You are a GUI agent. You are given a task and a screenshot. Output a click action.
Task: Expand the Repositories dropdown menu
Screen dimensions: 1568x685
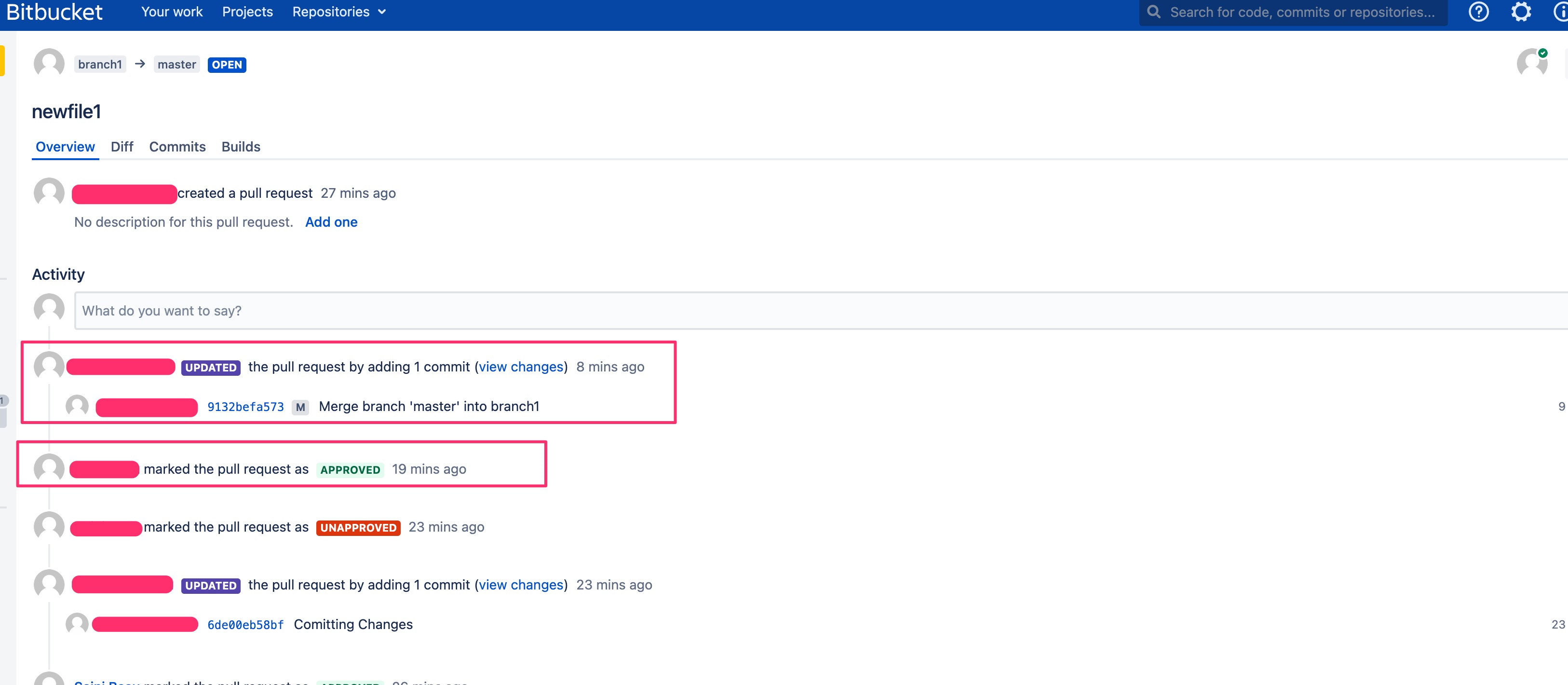coord(339,12)
